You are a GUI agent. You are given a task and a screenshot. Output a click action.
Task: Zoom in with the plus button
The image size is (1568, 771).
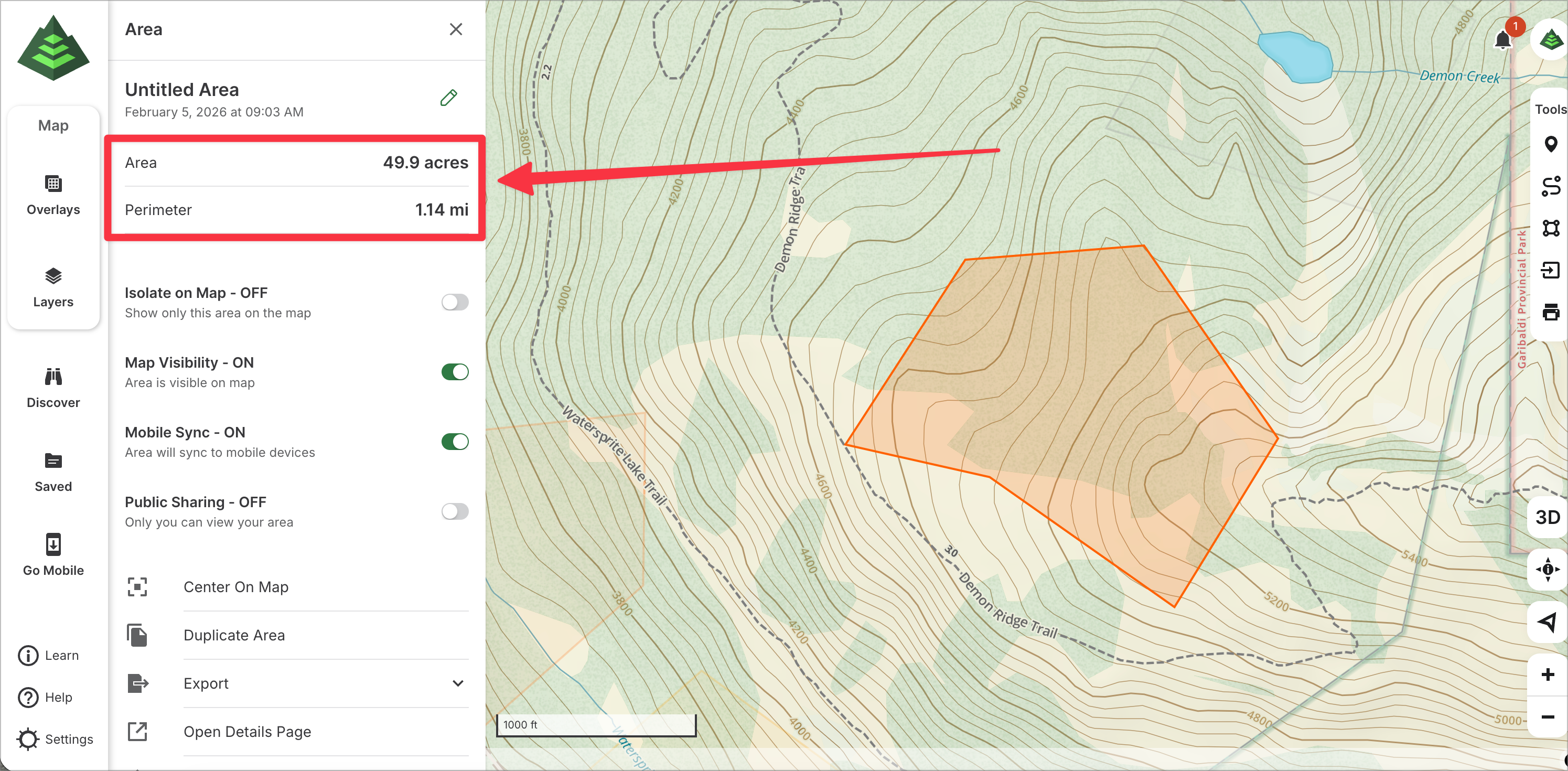pos(1548,675)
